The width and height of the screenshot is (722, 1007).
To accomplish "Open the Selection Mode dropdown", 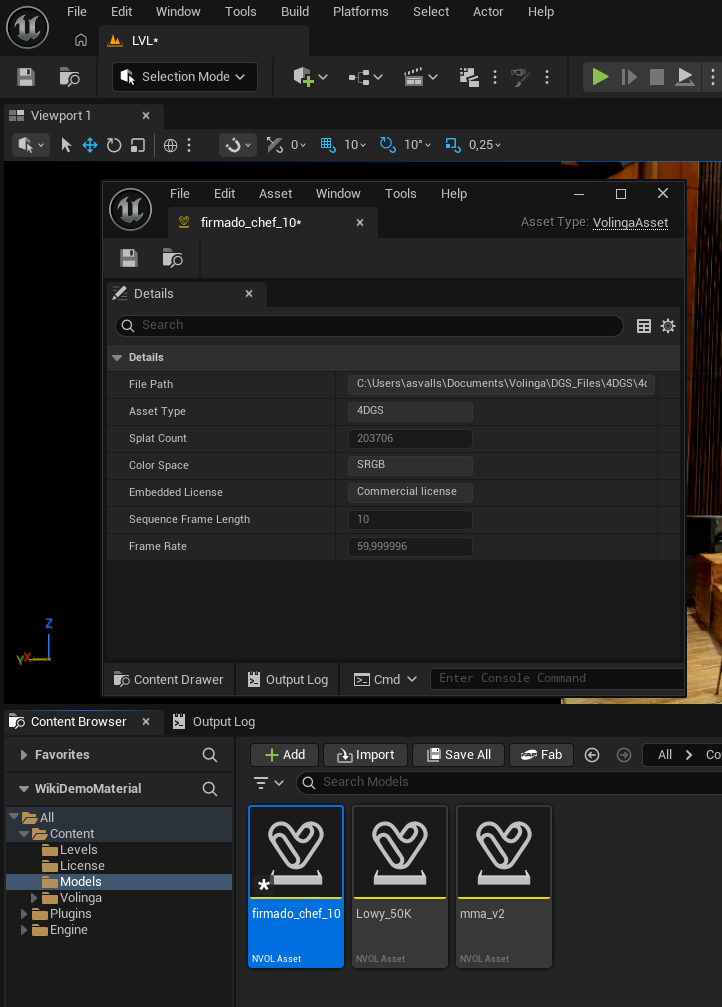I will (185, 77).
